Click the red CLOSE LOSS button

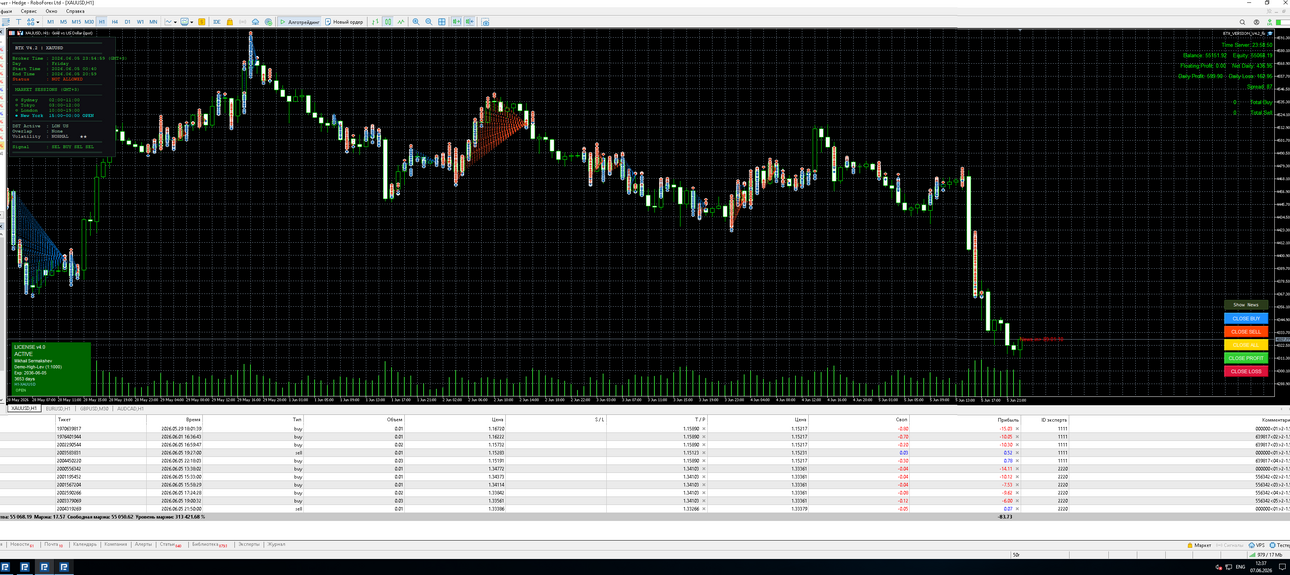click(1246, 371)
